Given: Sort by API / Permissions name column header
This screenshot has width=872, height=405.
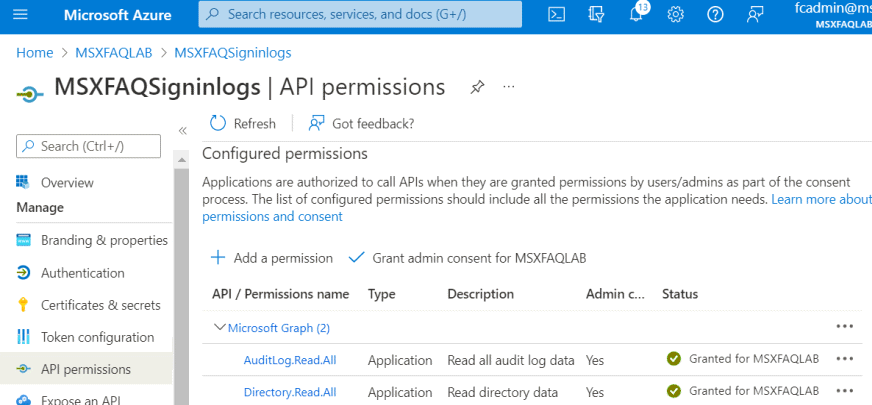Looking at the screenshot, I should coord(281,294).
